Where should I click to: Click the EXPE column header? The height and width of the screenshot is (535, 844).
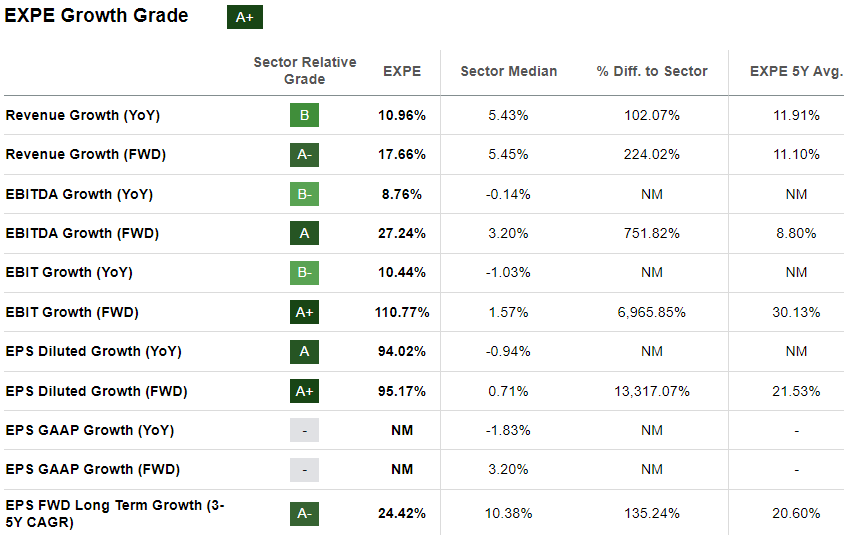point(402,71)
